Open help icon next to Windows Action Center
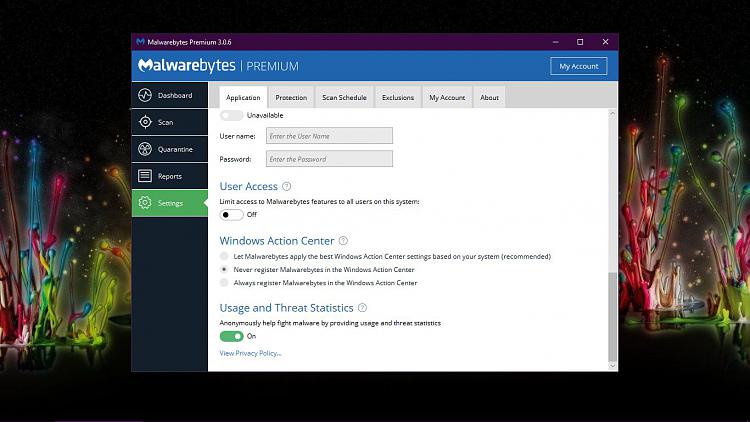The width and height of the screenshot is (750, 422). [x=343, y=241]
